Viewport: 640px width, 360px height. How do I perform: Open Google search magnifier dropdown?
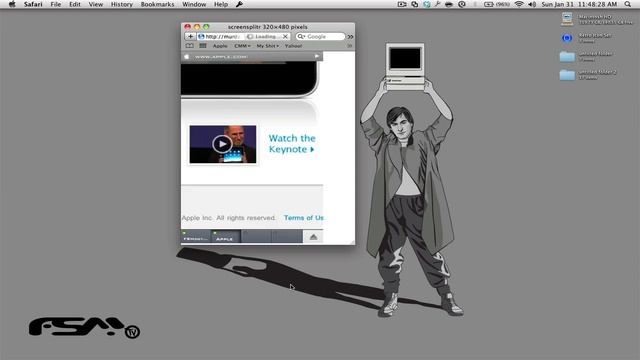pyautogui.click(x=301, y=36)
